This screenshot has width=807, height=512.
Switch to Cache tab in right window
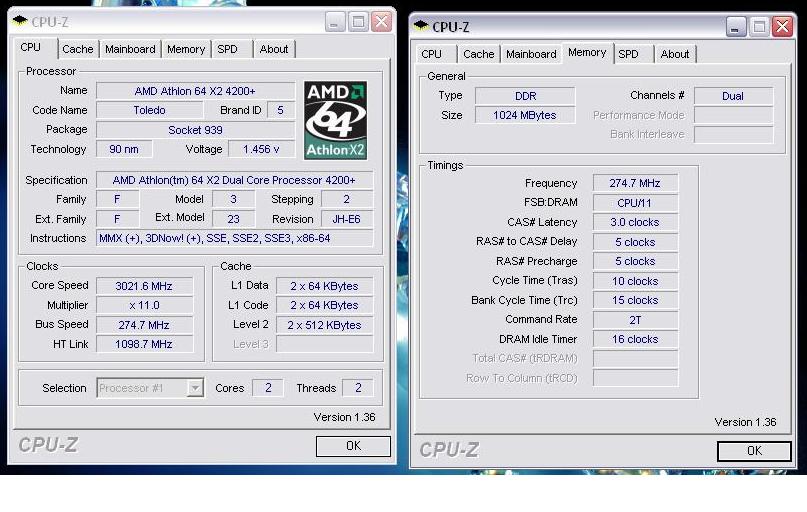(479, 54)
